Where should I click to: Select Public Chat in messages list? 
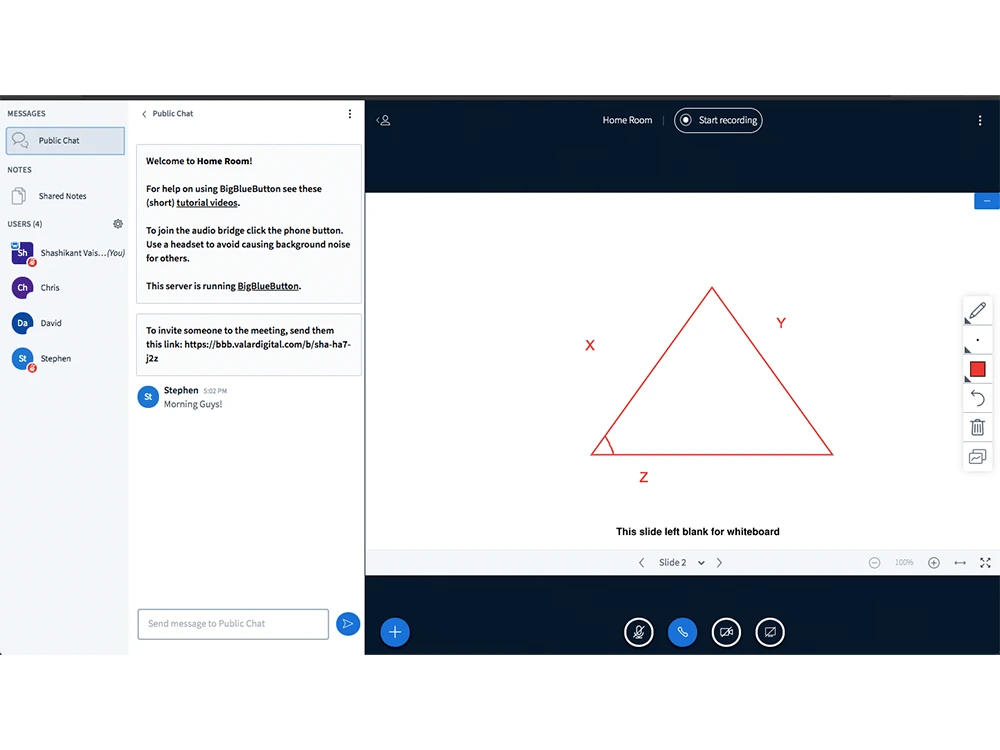pyautogui.click(x=65, y=140)
